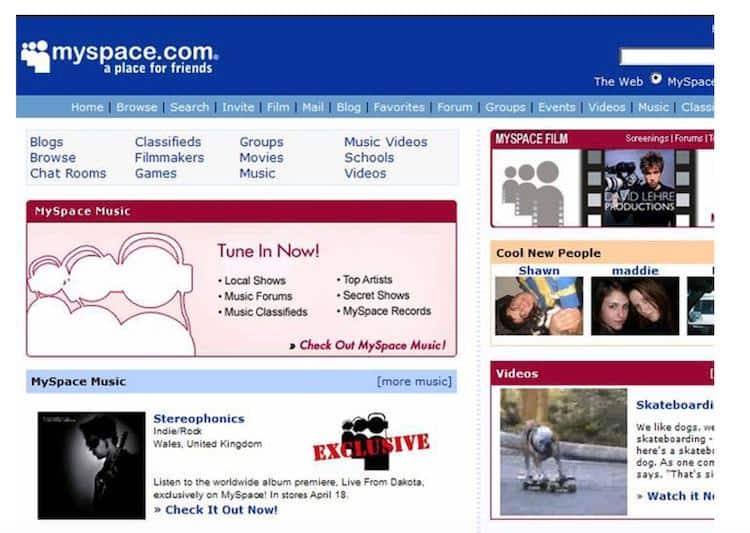Open maddie's profile photo
This screenshot has width=750, height=533.
coord(635,306)
